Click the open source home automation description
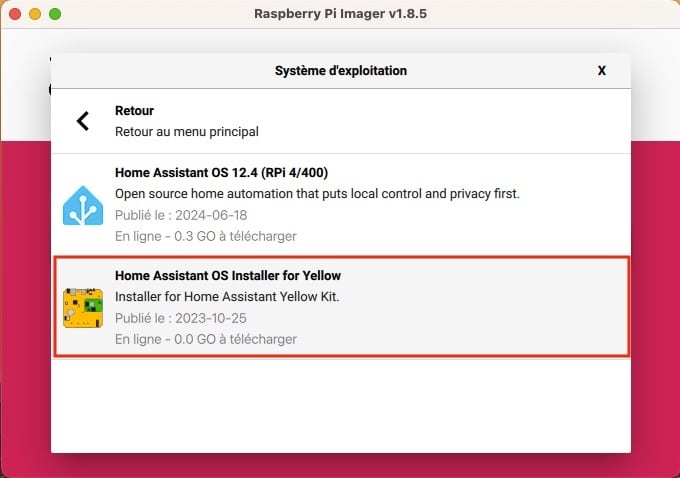The height and width of the screenshot is (478, 680). click(317, 194)
